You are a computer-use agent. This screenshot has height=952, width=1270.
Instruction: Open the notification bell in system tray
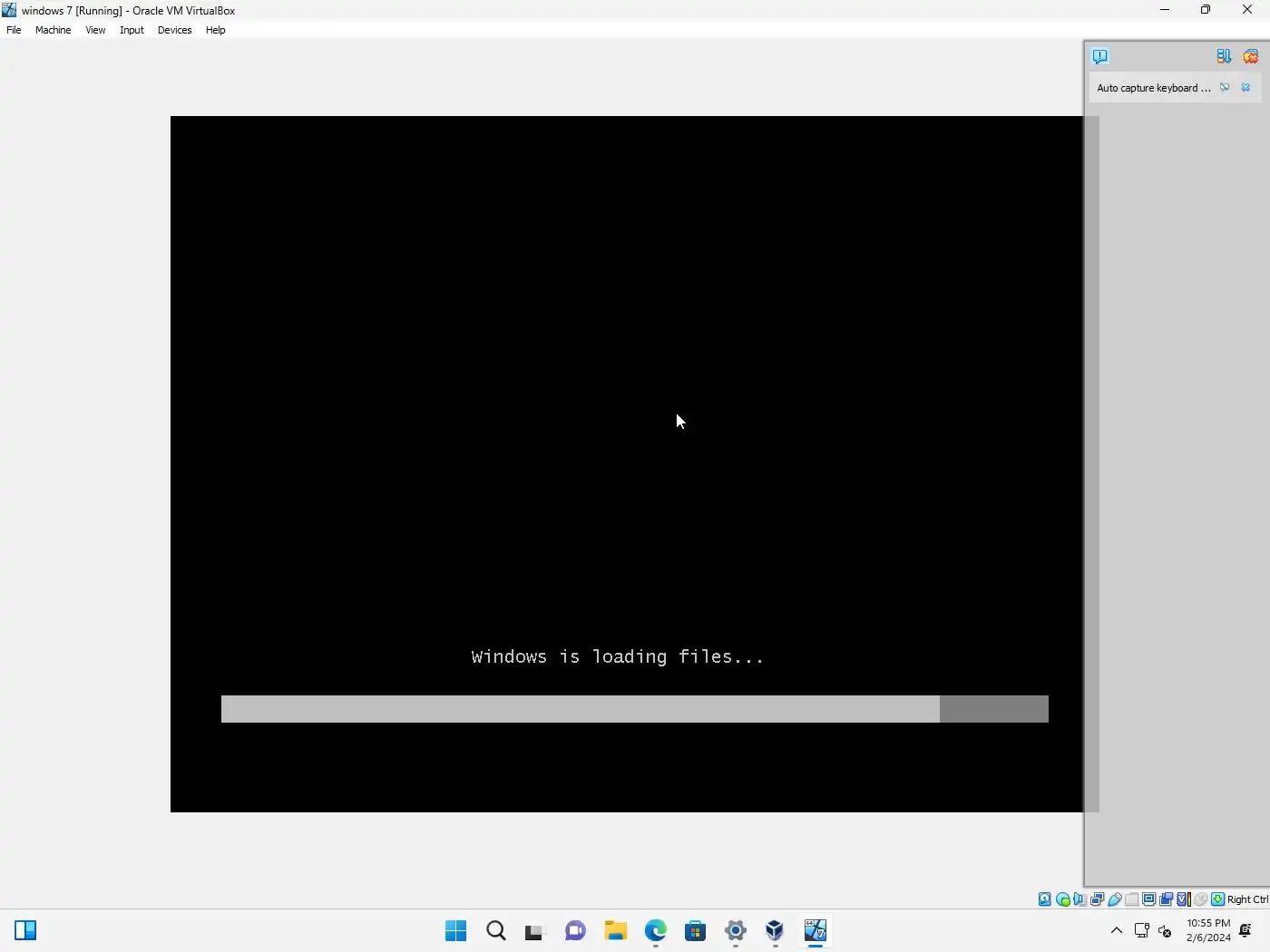click(1246, 930)
